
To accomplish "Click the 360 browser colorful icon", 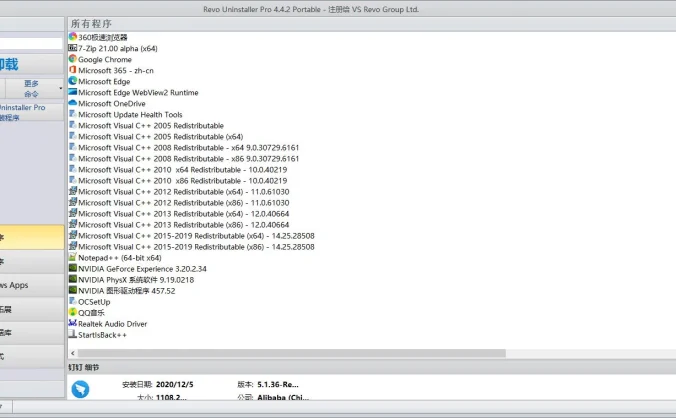I will 73,37.
